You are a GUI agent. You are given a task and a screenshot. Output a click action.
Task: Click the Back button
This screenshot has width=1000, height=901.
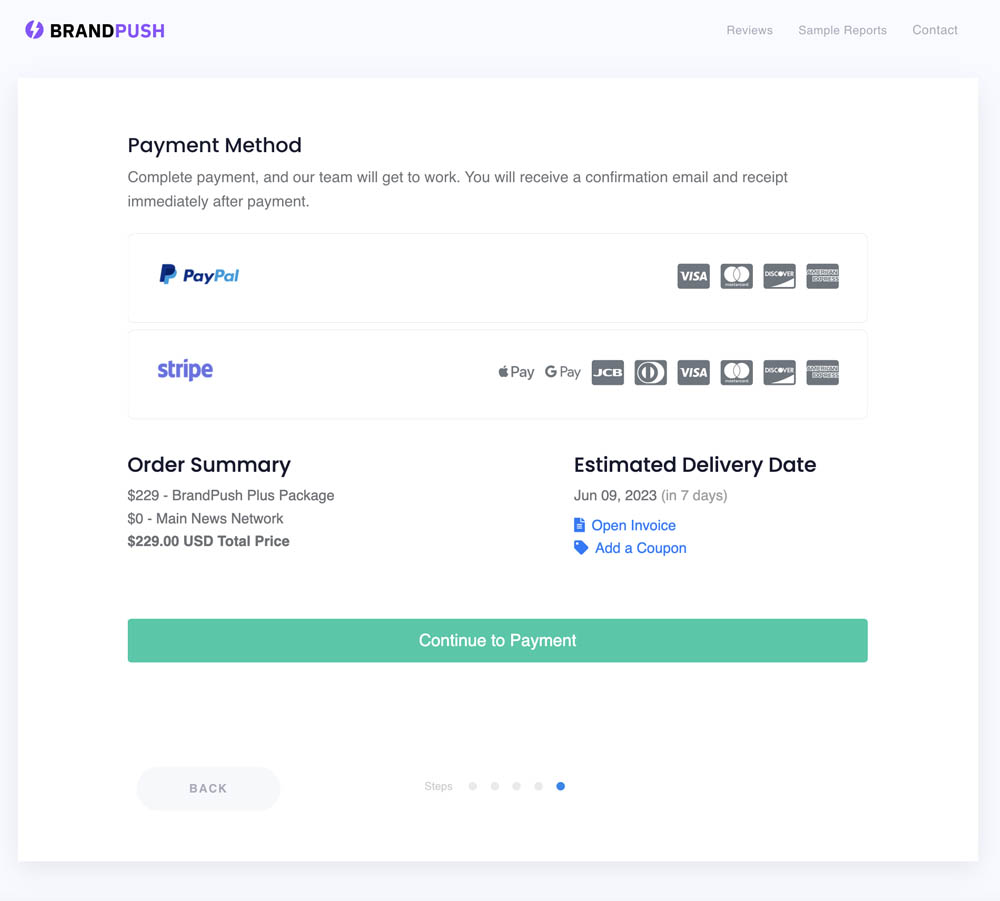[x=208, y=788]
